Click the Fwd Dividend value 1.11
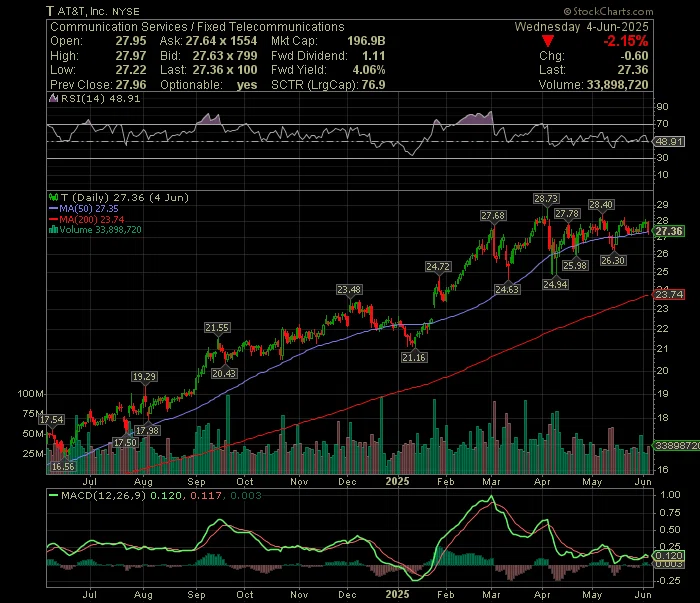The image size is (700, 603). pyautogui.click(x=374, y=56)
